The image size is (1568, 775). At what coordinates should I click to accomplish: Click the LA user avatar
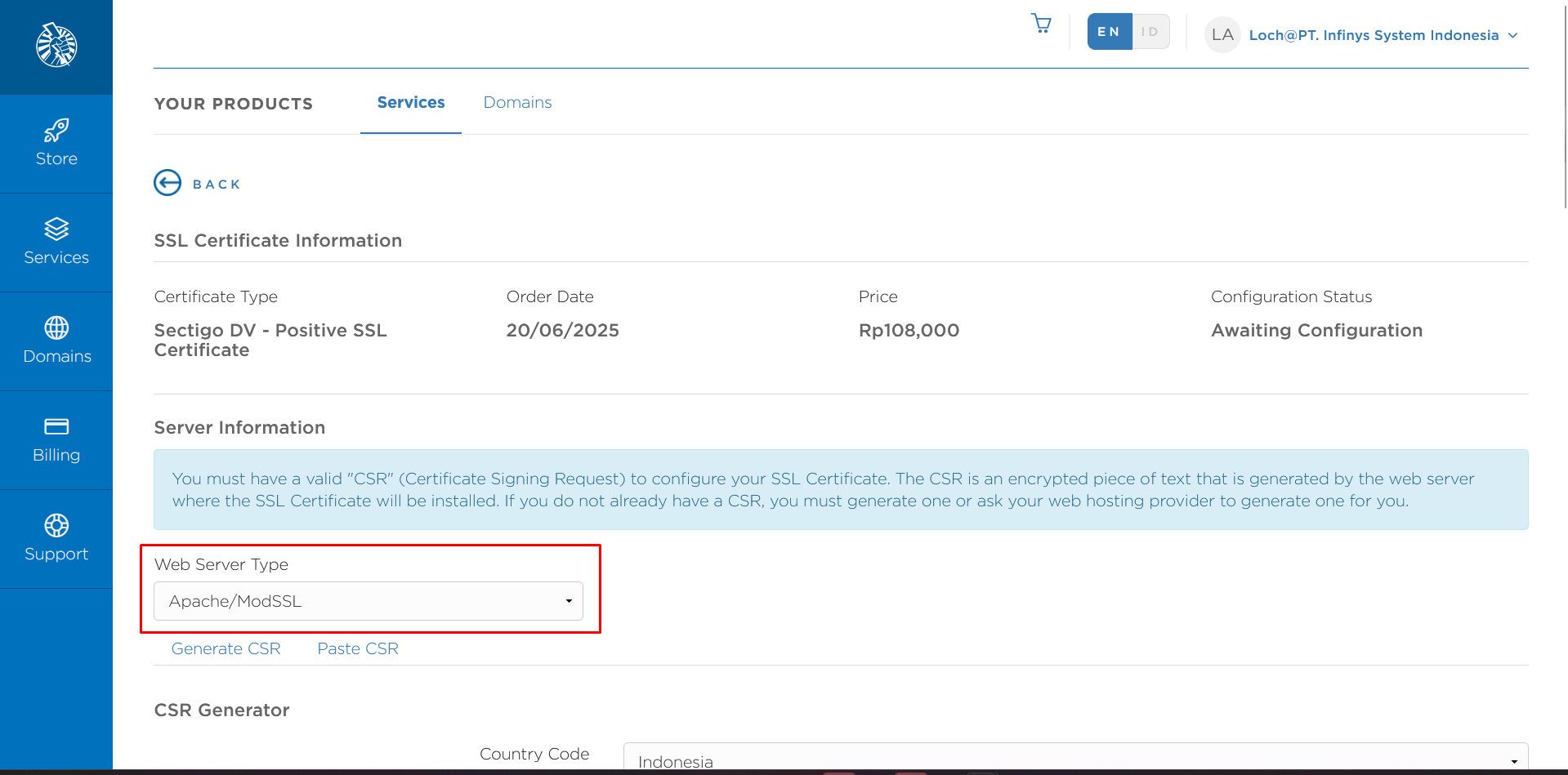[1222, 35]
